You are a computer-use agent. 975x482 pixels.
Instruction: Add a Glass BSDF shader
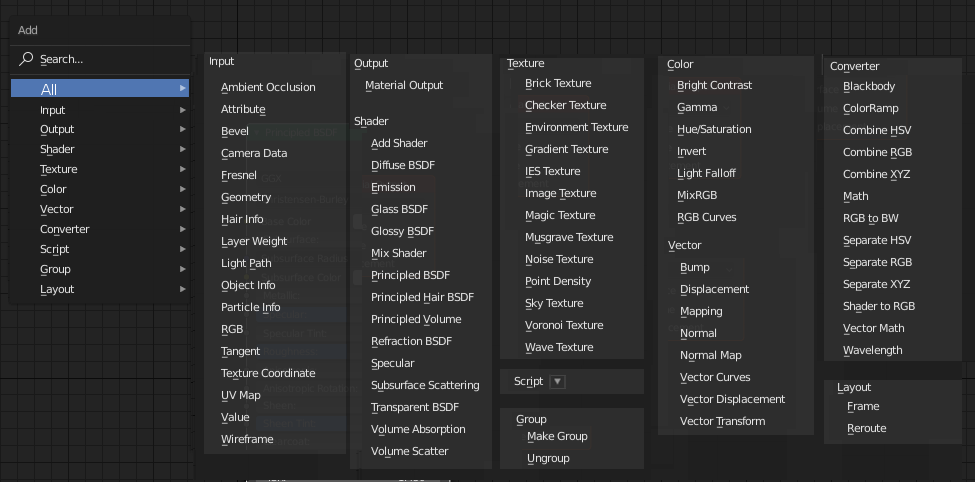(399, 210)
